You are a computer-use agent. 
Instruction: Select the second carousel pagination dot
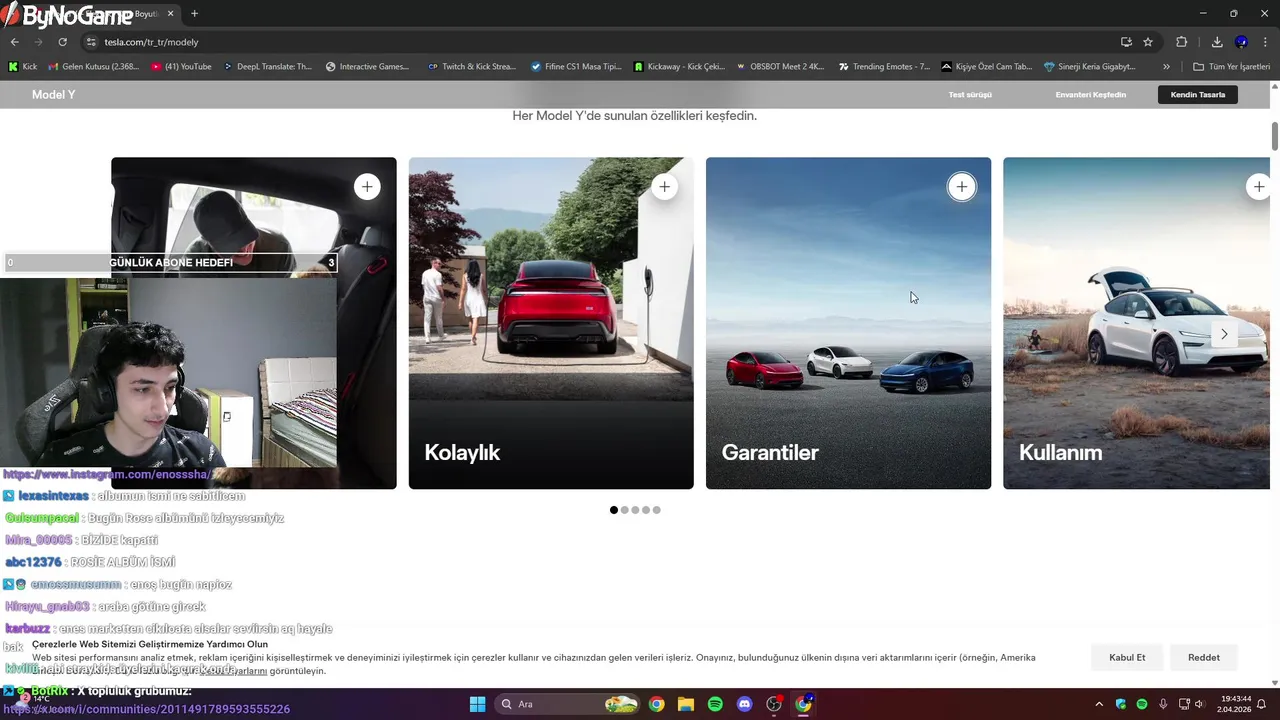pyautogui.click(x=625, y=510)
